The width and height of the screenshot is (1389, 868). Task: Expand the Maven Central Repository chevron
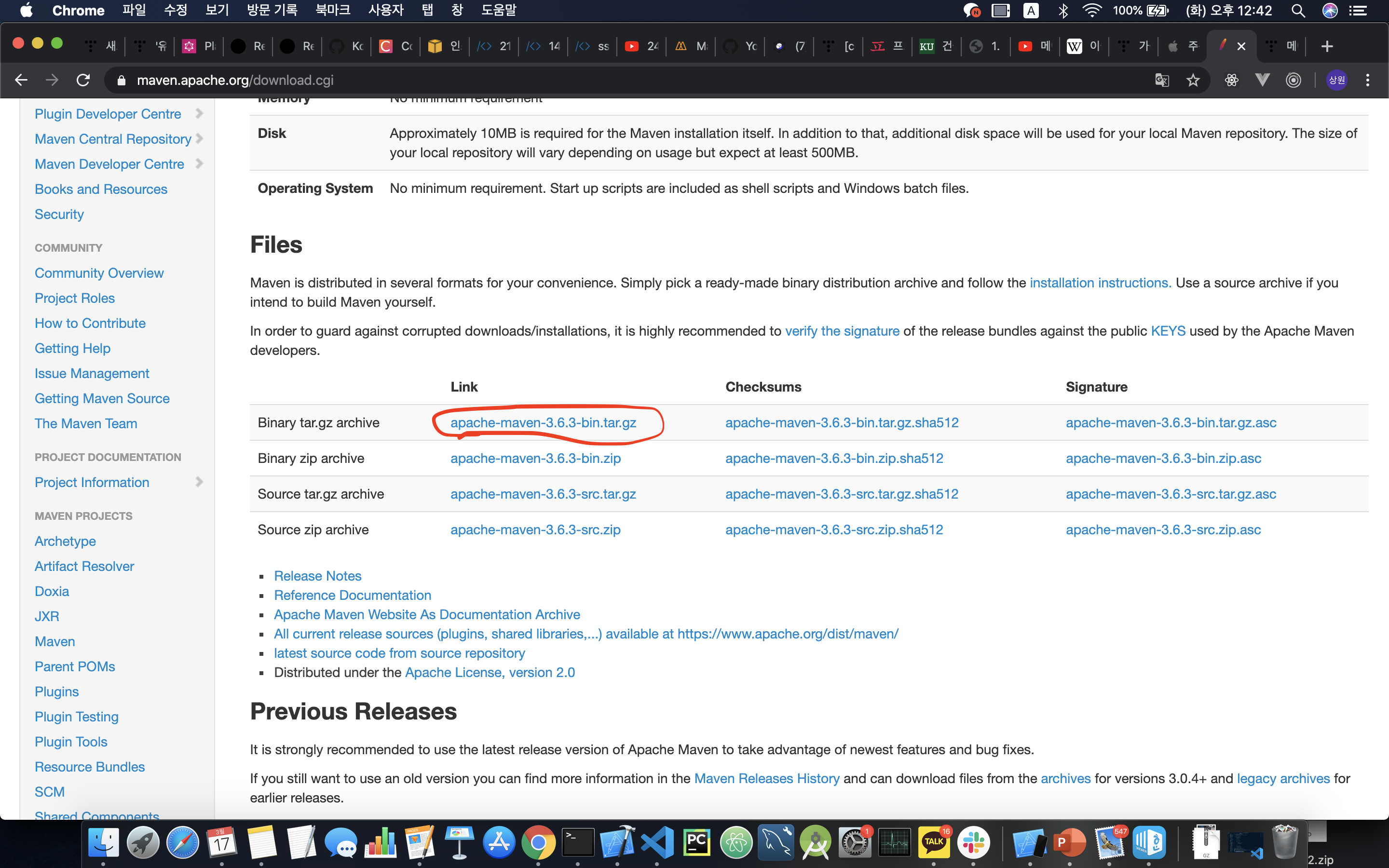click(x=199, y=138)
